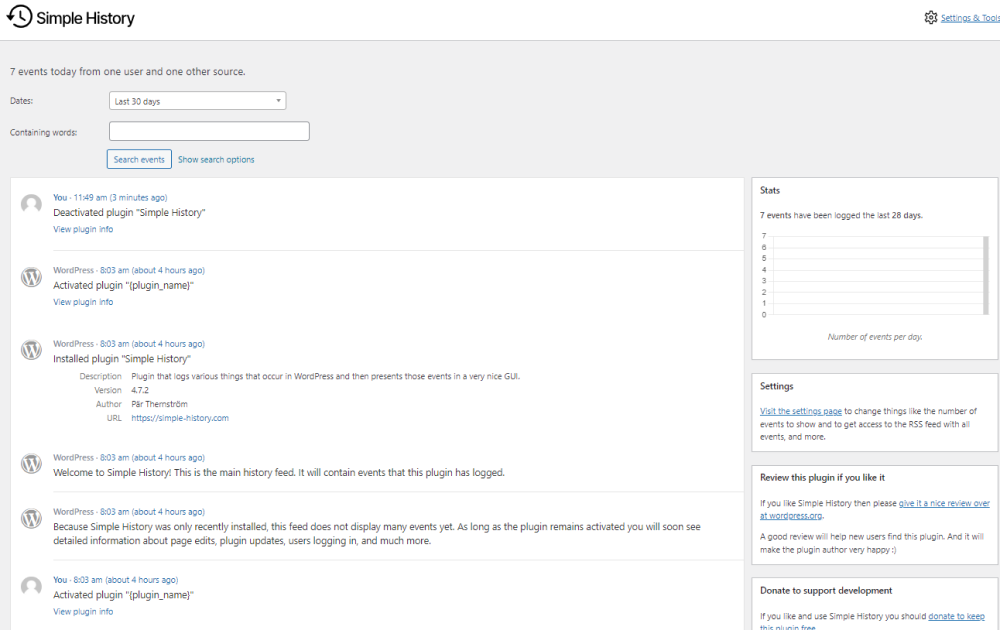Click author name 'Pär Thernström'
1000x631 pixels.
[159, 404]
